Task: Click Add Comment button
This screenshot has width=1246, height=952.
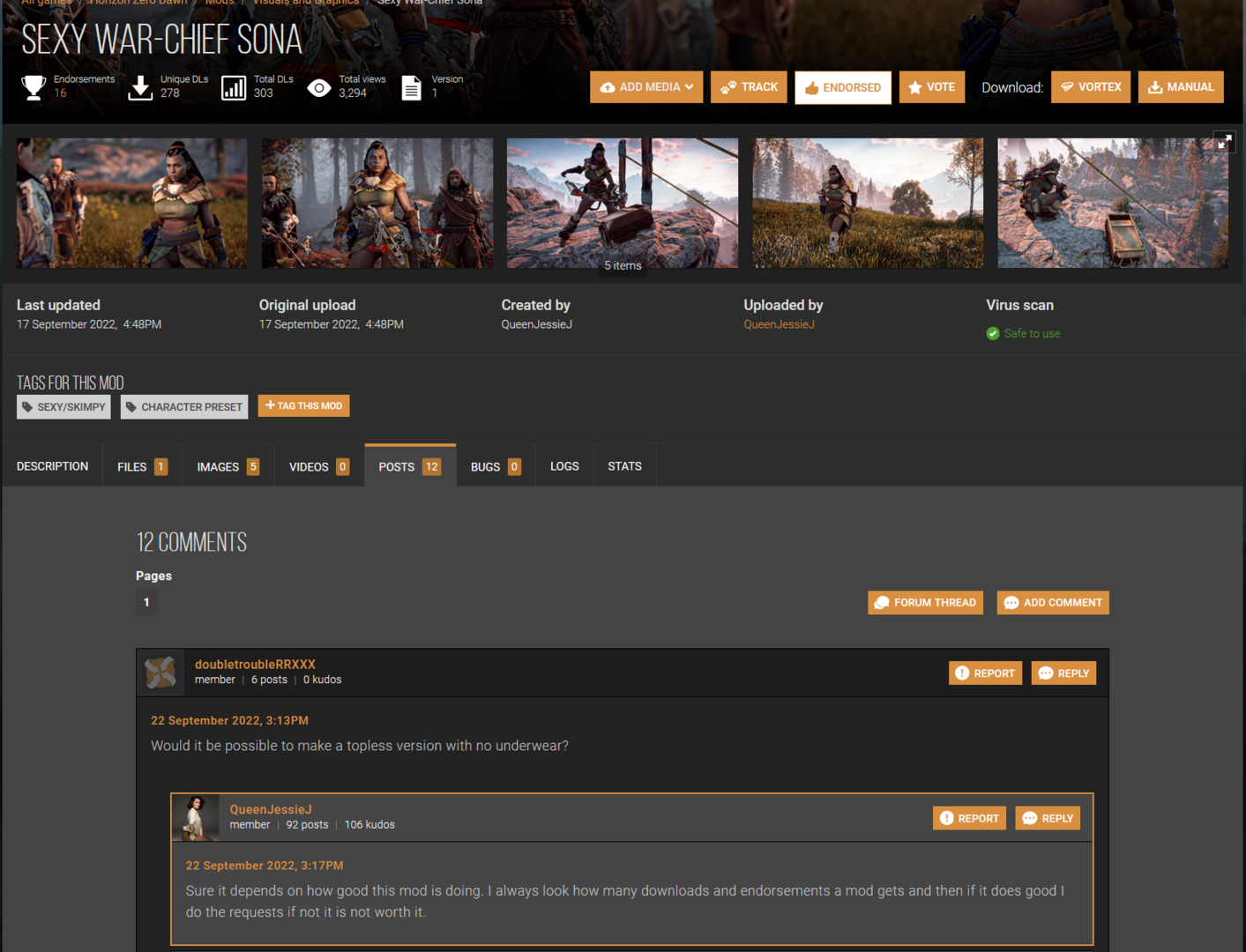Action: [1053, 603]
